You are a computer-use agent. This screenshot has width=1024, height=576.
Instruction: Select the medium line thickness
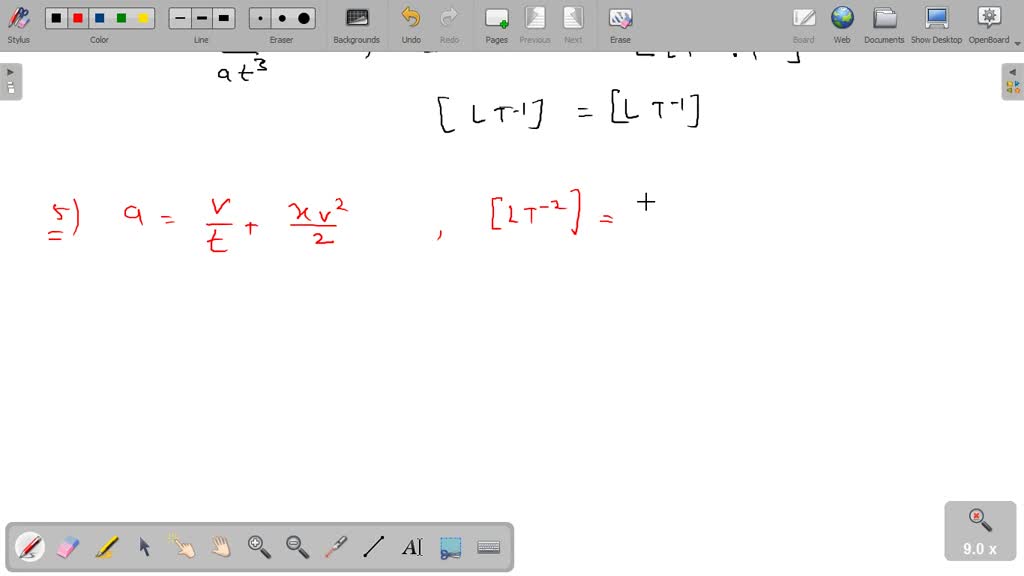[201, 17]
